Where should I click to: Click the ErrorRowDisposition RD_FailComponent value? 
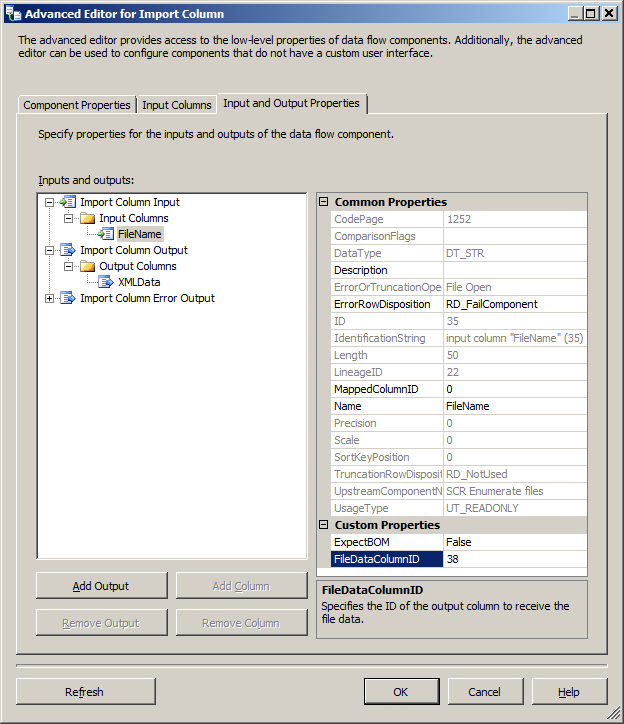pos(515,304)
